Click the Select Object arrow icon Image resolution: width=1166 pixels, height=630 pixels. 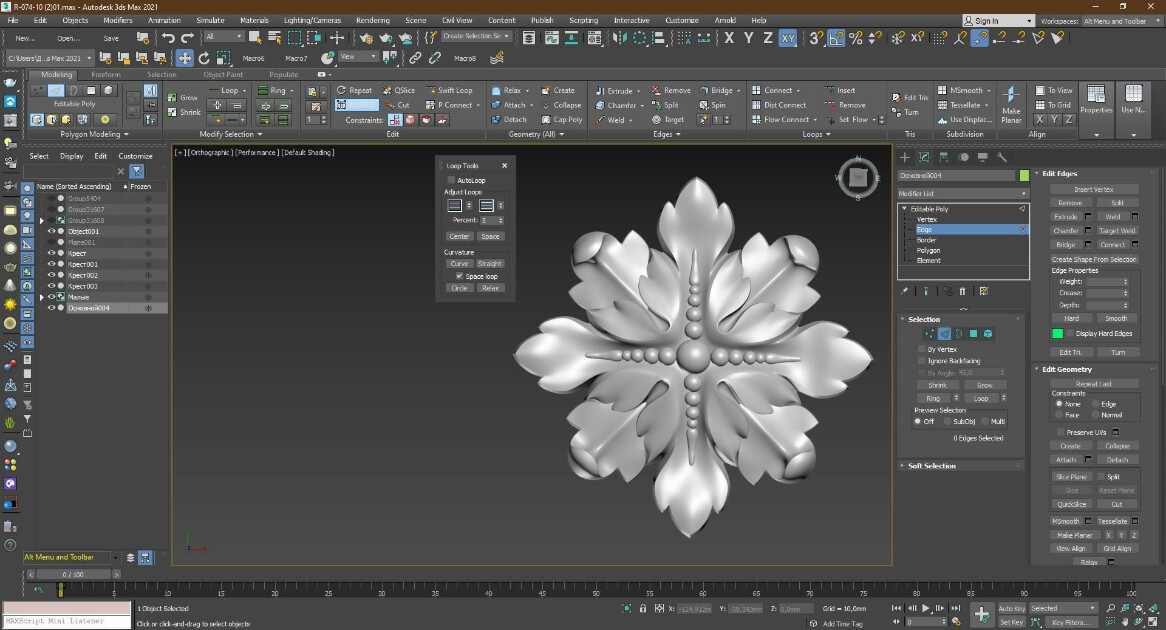[x=255, y=37]
